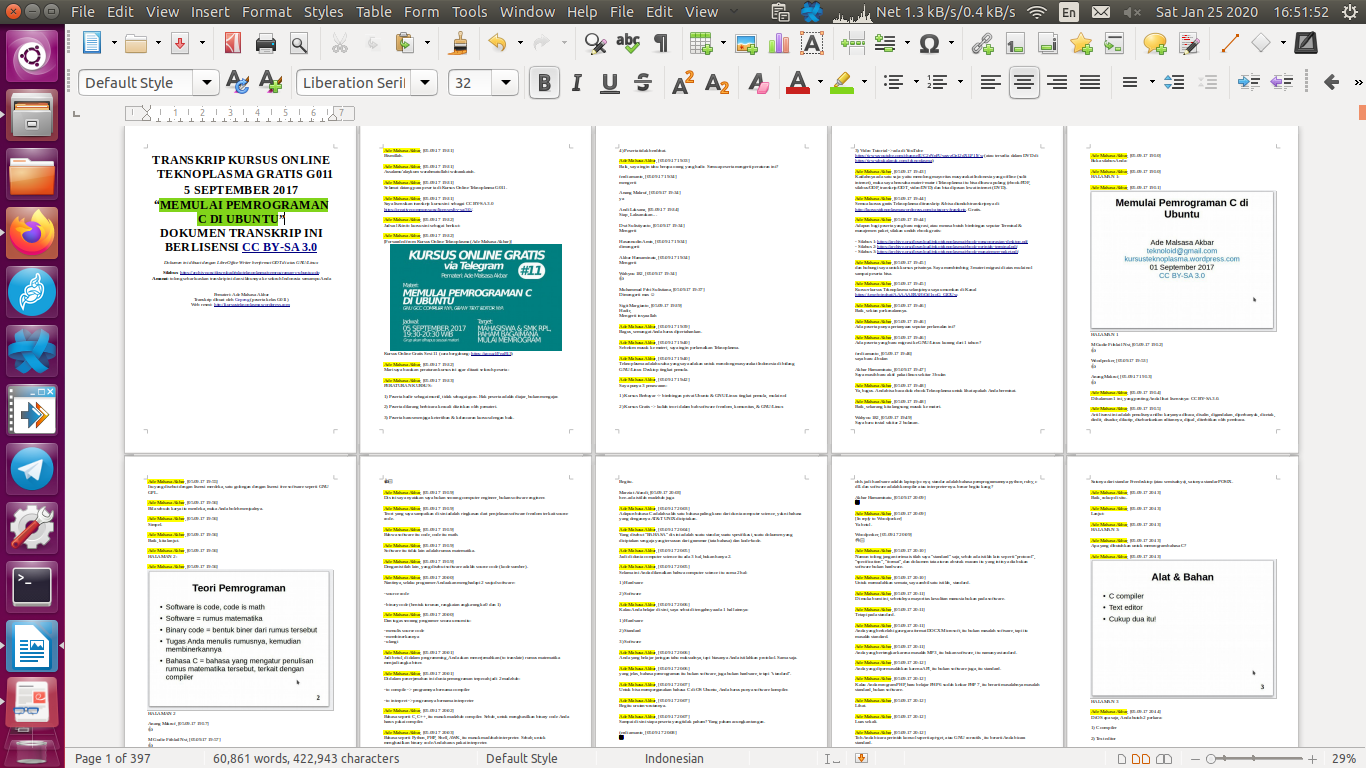The height and width of the screenshot is (768, 1366).
Task: Click the Insert Footnote icon
Action: coord(1016,44)
